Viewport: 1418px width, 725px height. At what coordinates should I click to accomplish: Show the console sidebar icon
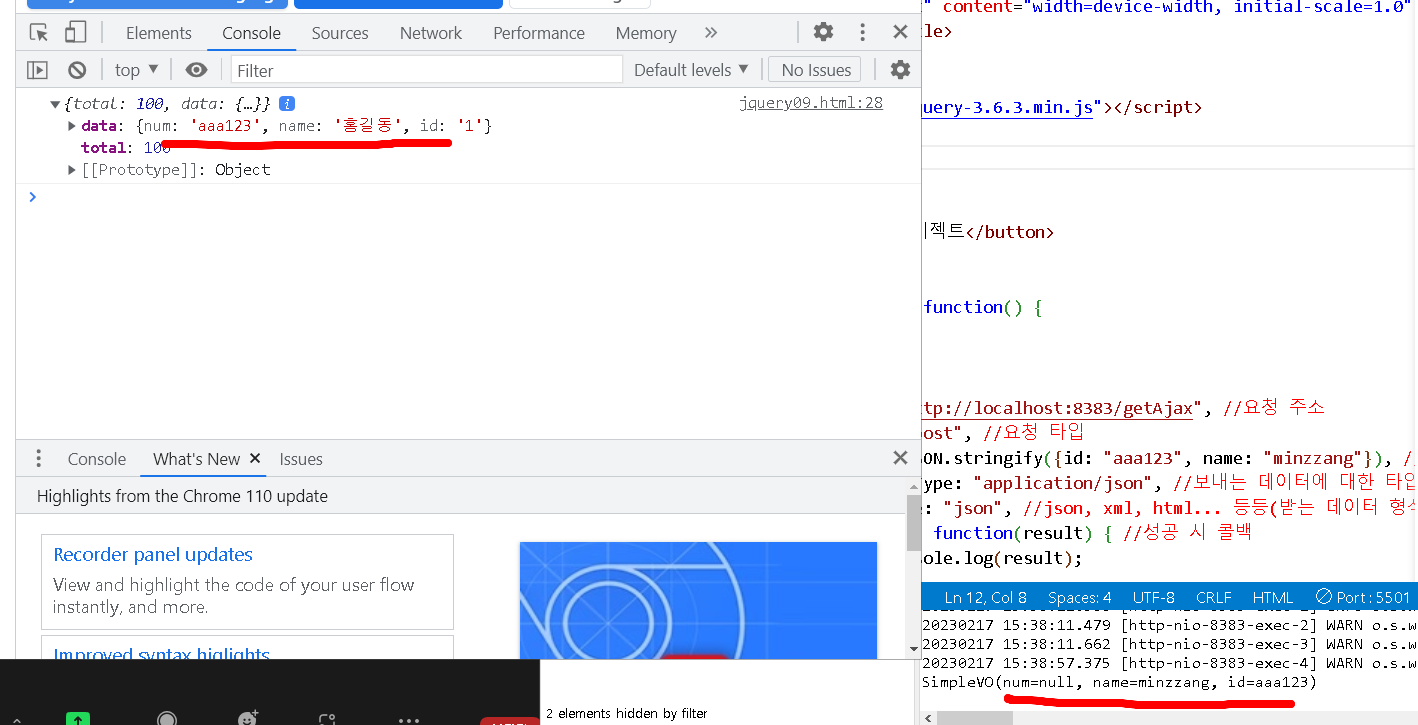(x=37, y=70)
